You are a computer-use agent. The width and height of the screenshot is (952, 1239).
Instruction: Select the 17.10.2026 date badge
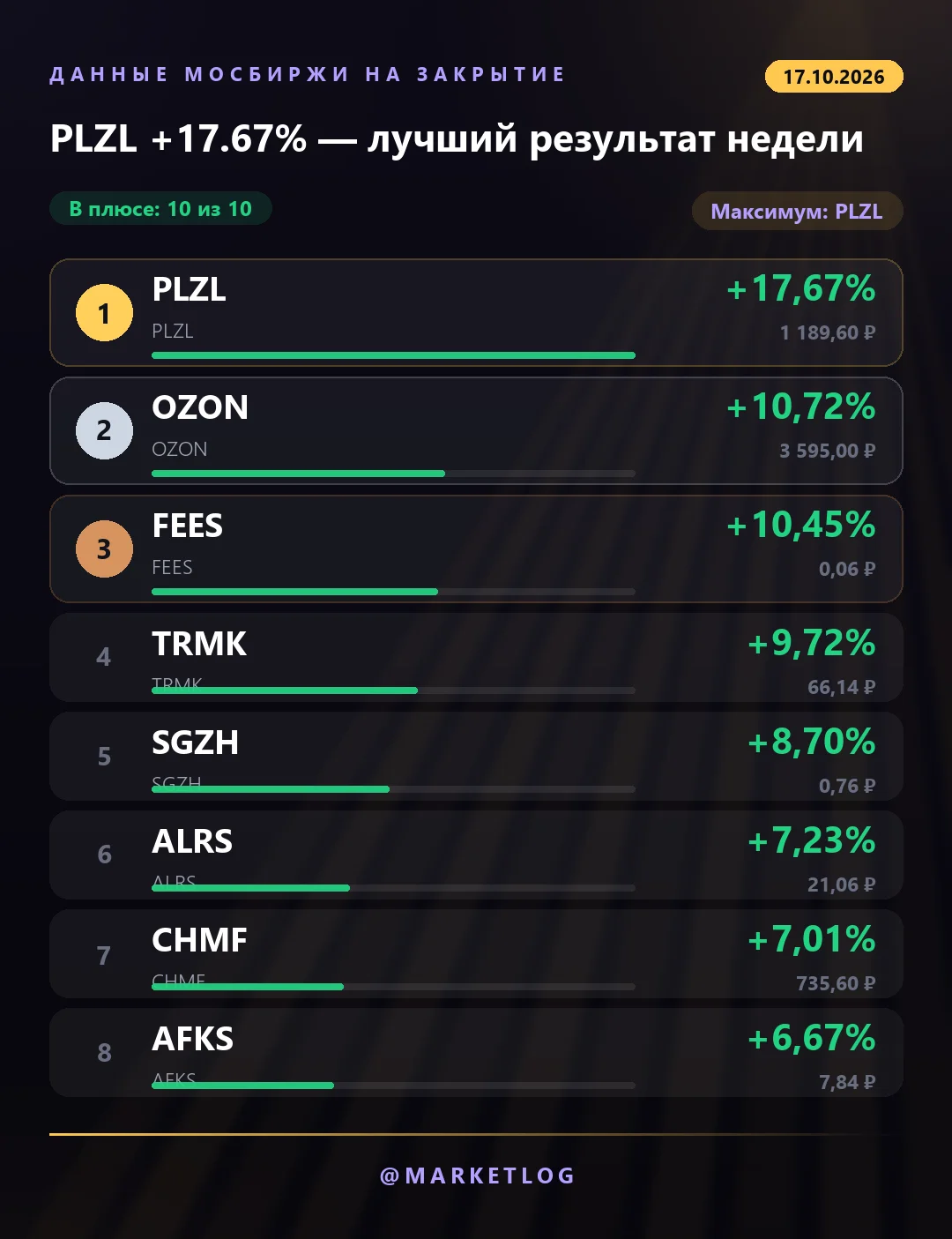pos(834,77)
